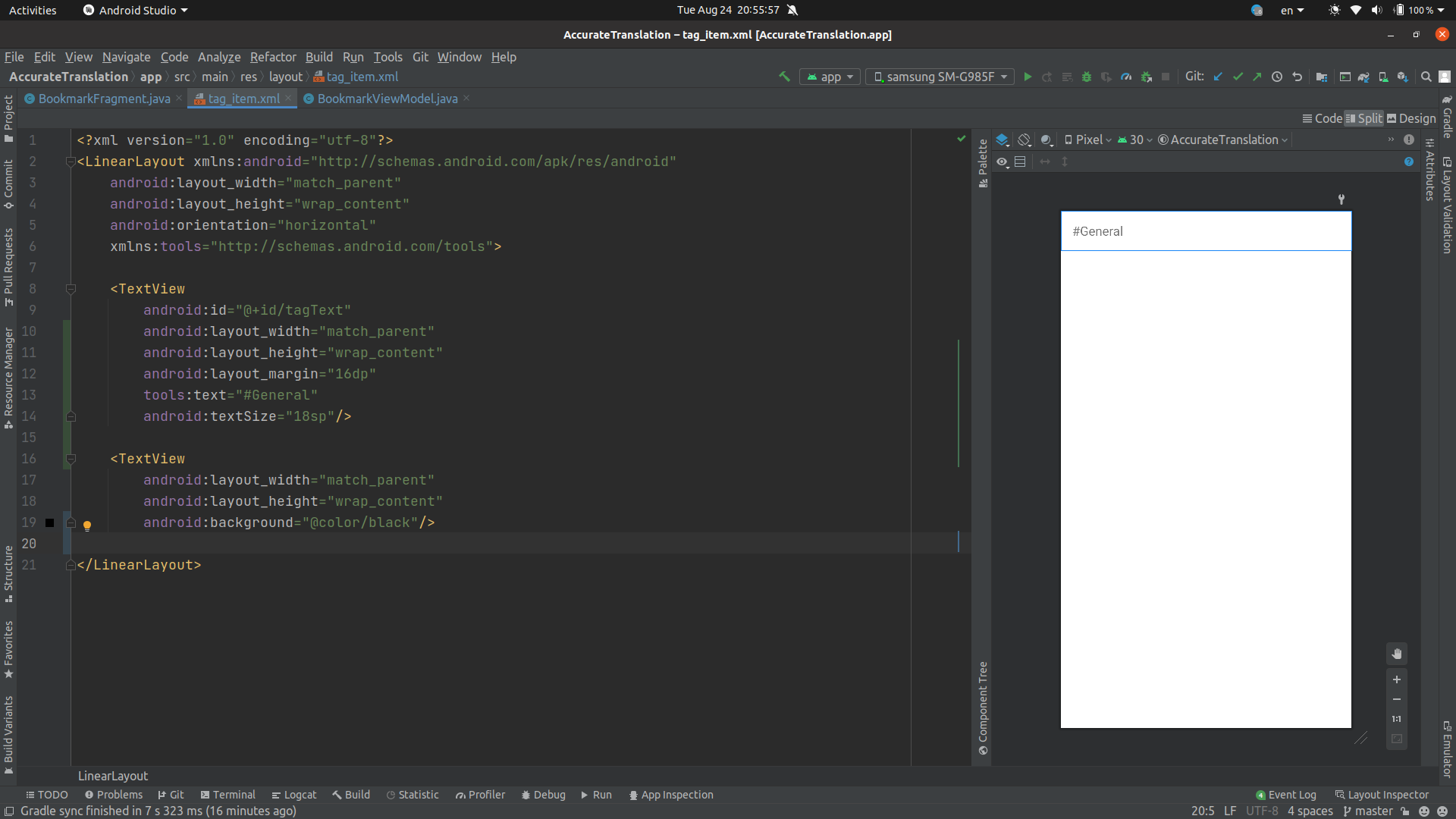Start Debug app with bug icon
Viewport: 1456px width, 819px height.
[x=1087, y=77]
